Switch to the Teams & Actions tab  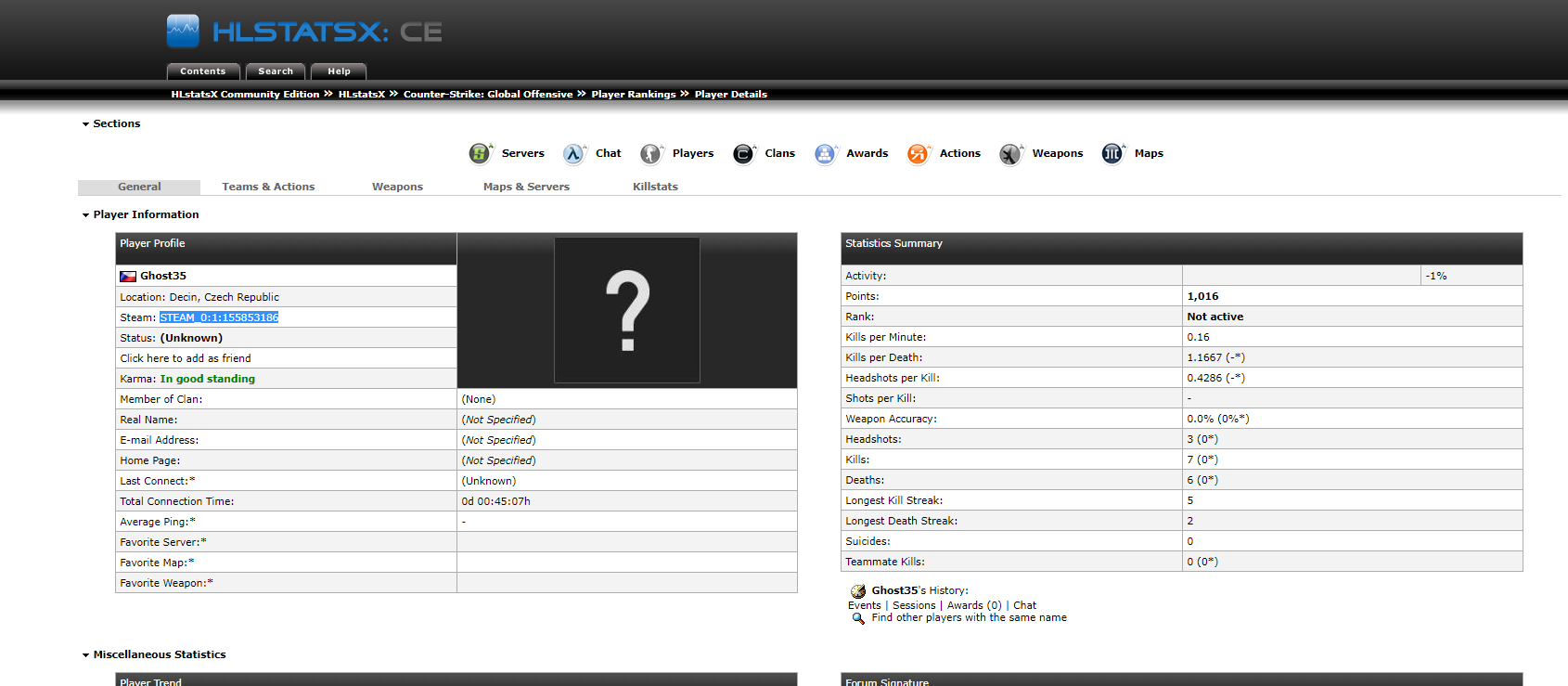(268, 187)
